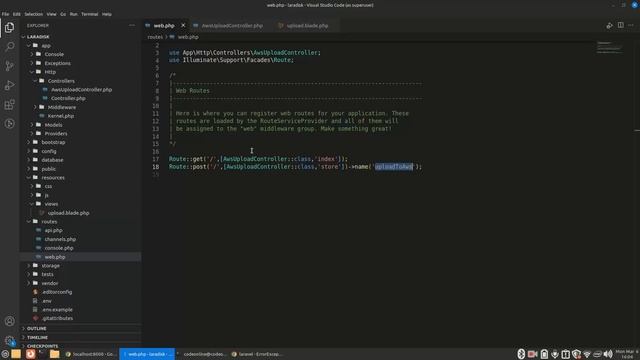
Task: Switch to localhost:8000 browser taskbar window
Action: [x=90, y=354]
